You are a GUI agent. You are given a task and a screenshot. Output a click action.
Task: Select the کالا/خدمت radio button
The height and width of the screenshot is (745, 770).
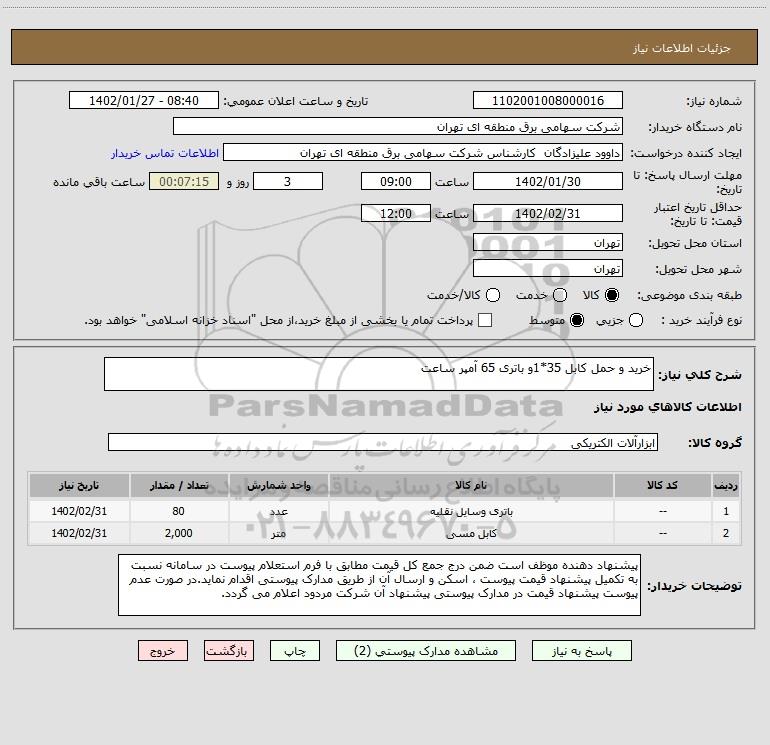[493, 295]
